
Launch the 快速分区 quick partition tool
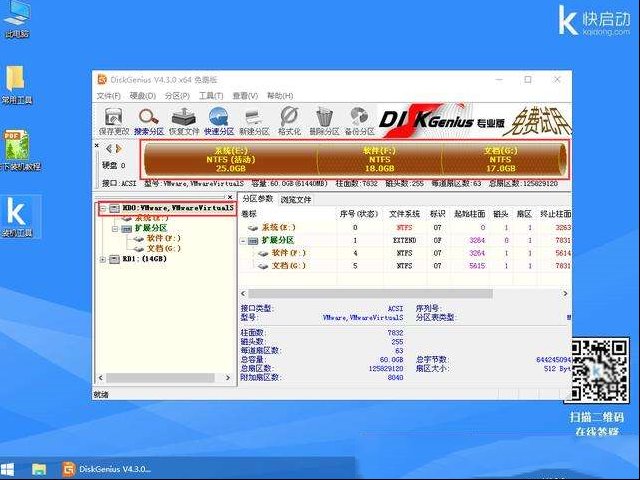pyautogui.click(x=219, y=120)
